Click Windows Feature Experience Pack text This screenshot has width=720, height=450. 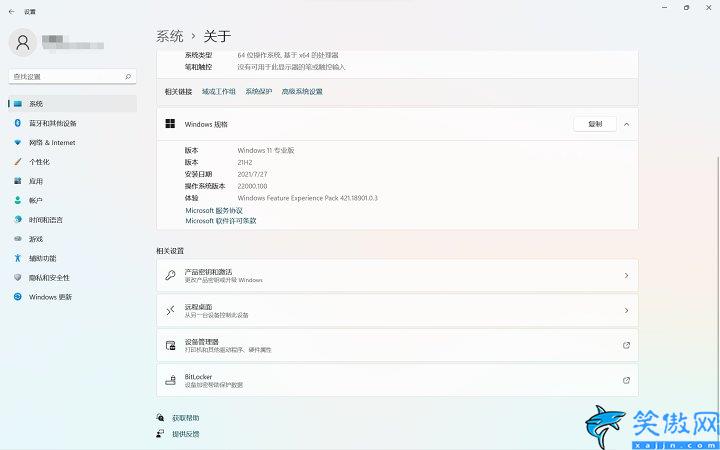coord(308,198)
